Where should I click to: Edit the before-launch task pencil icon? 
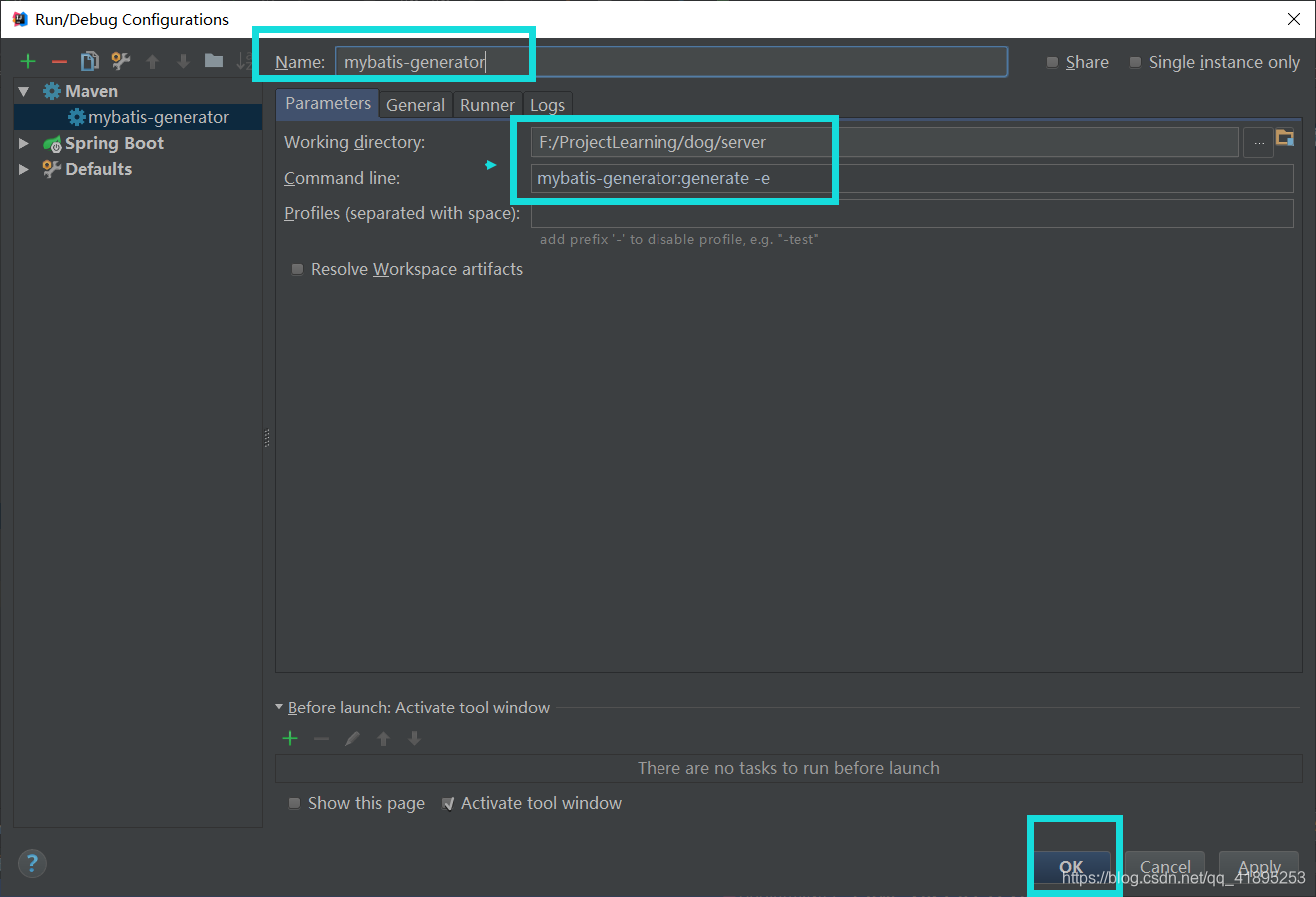[x=352, y=738]
